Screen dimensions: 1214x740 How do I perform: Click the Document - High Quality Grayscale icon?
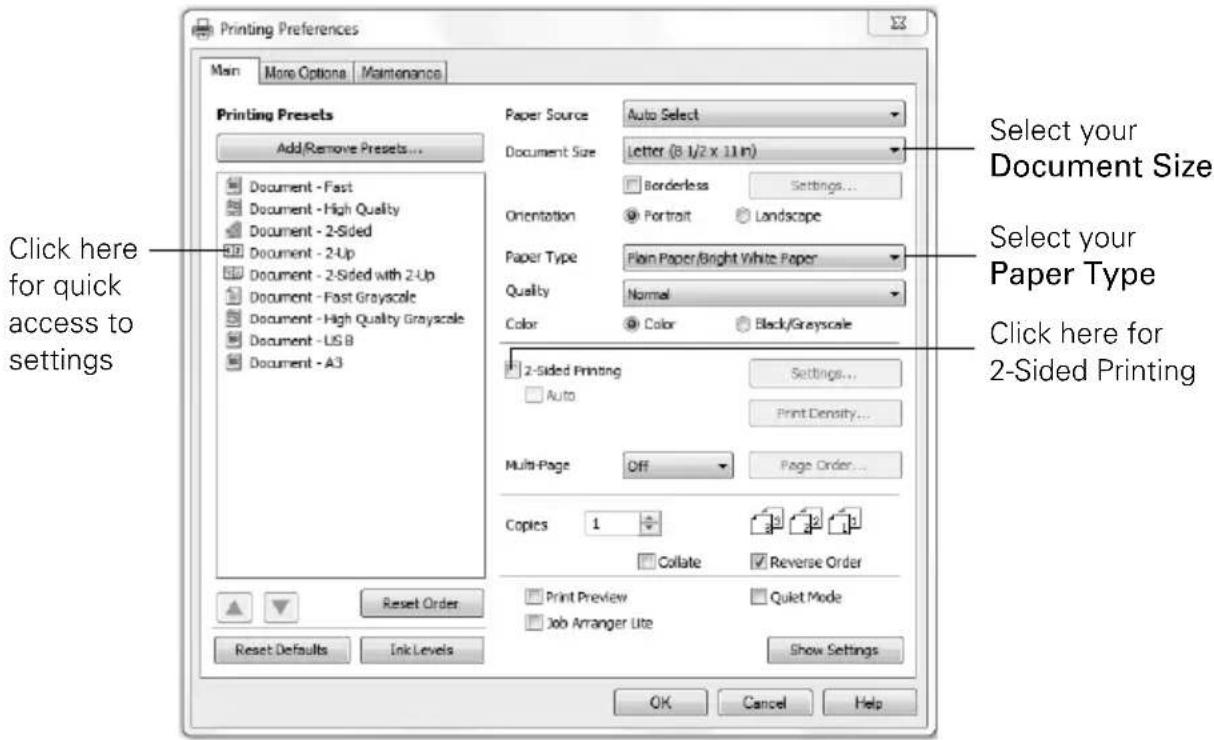click(x=236, y=317)
